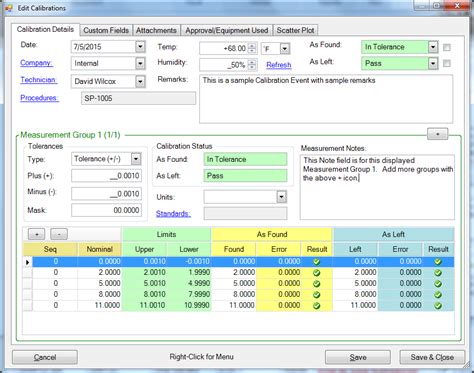
Task: Click the Seq column header
Action: click(x=50, y=249)
